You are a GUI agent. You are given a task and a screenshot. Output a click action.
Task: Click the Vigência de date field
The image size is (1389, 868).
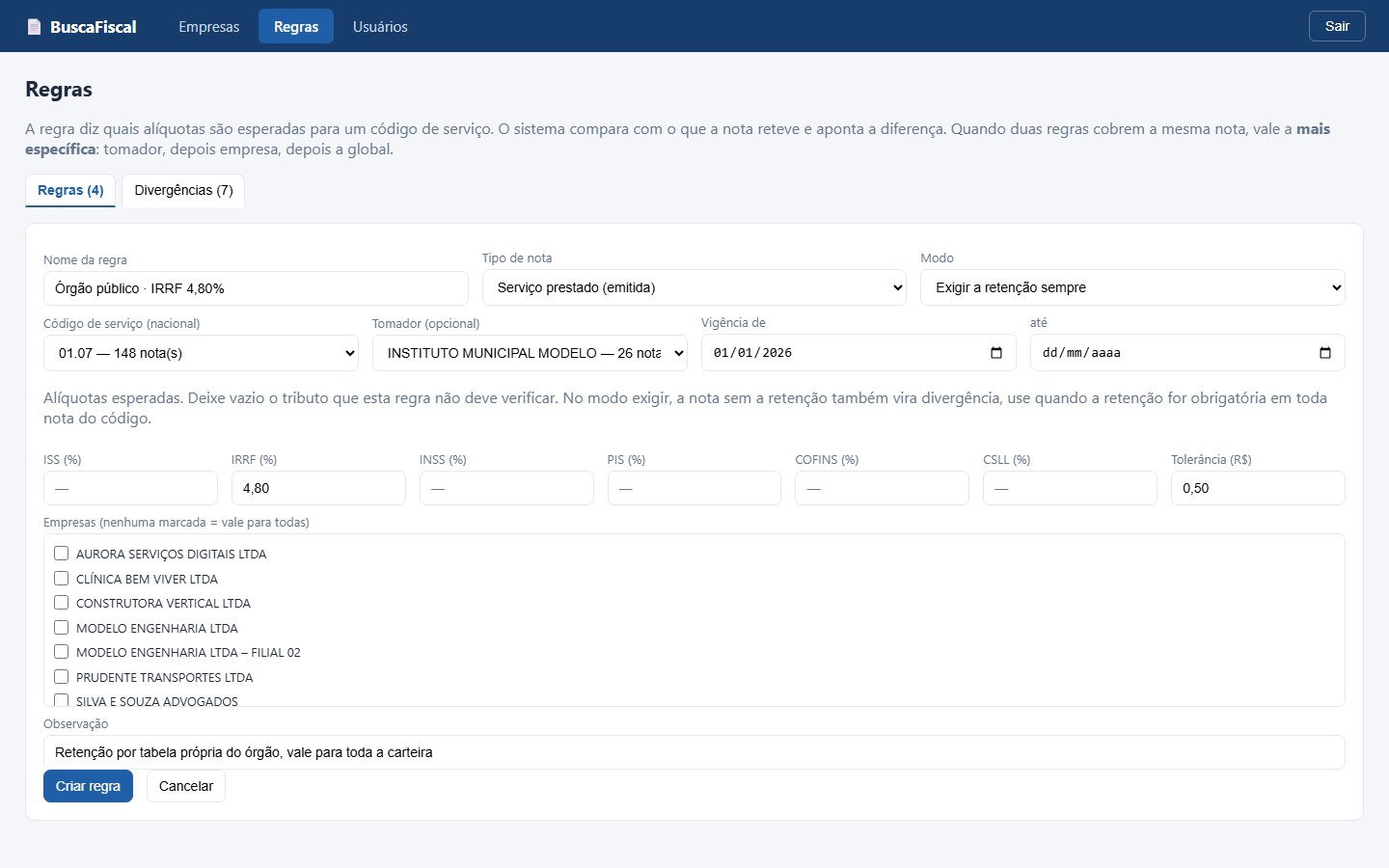[x=858, y=353]
